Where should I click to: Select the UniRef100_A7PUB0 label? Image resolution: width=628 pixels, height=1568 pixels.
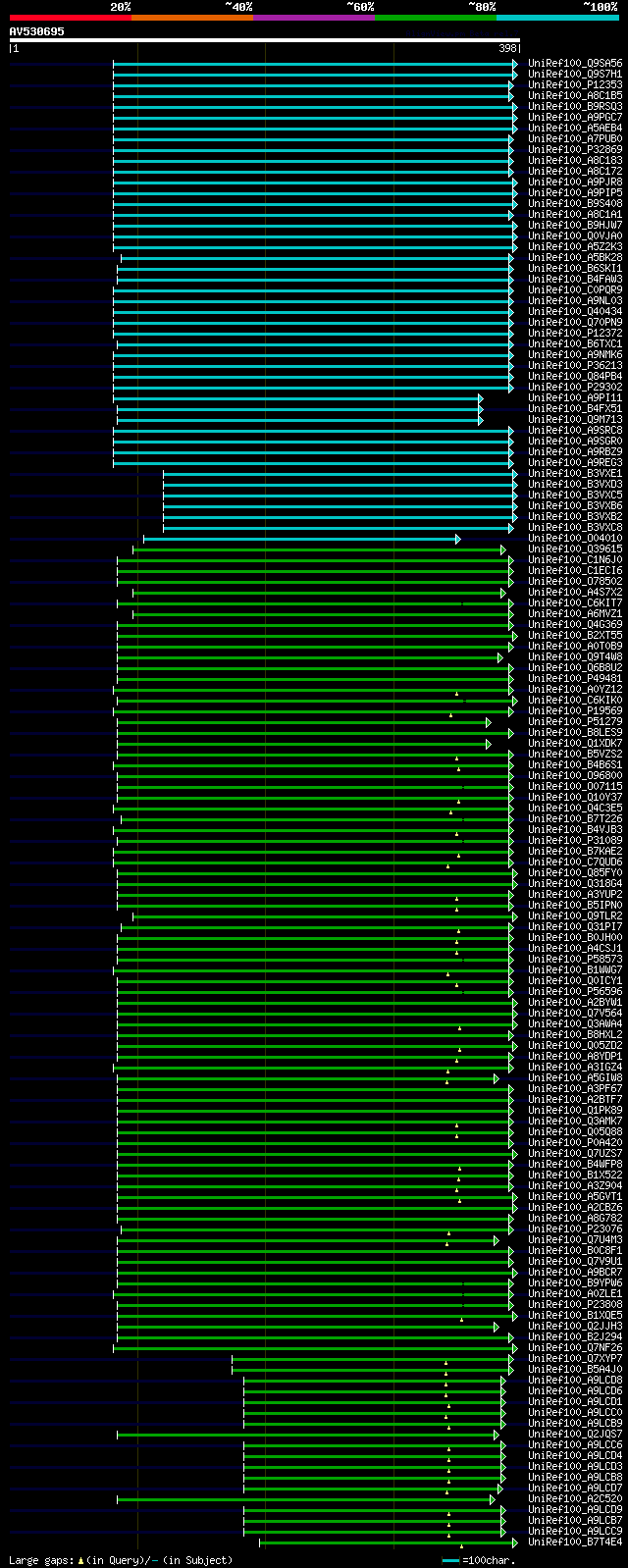(575, 138)
